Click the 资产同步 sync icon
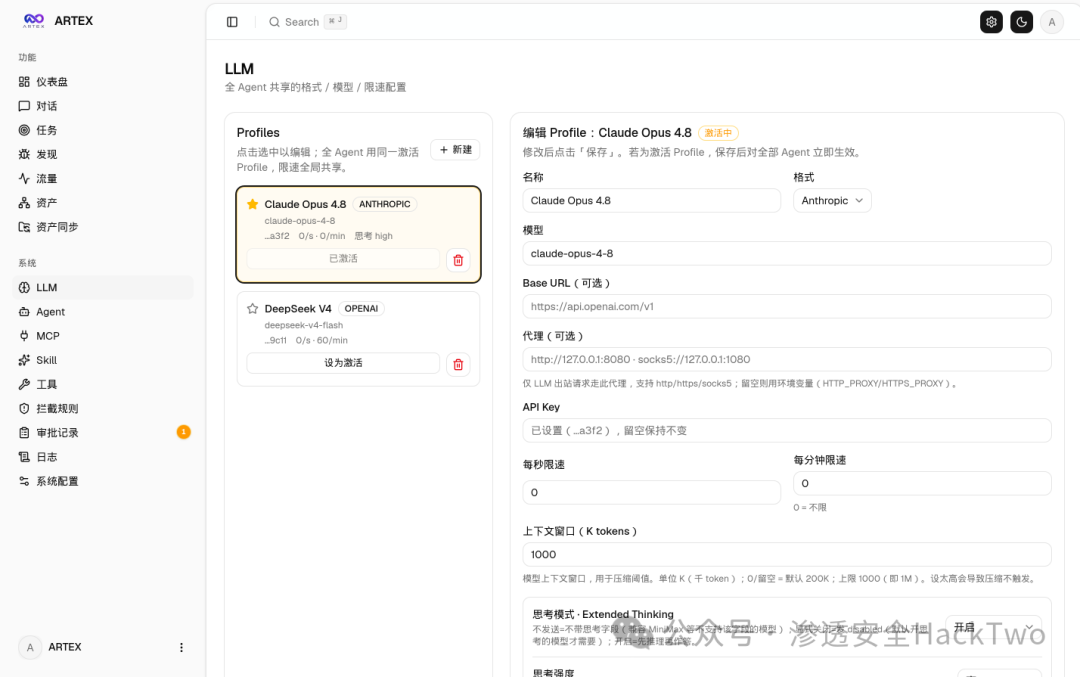Viewport: 1080px width, 677px height. (x=24, y=227)
